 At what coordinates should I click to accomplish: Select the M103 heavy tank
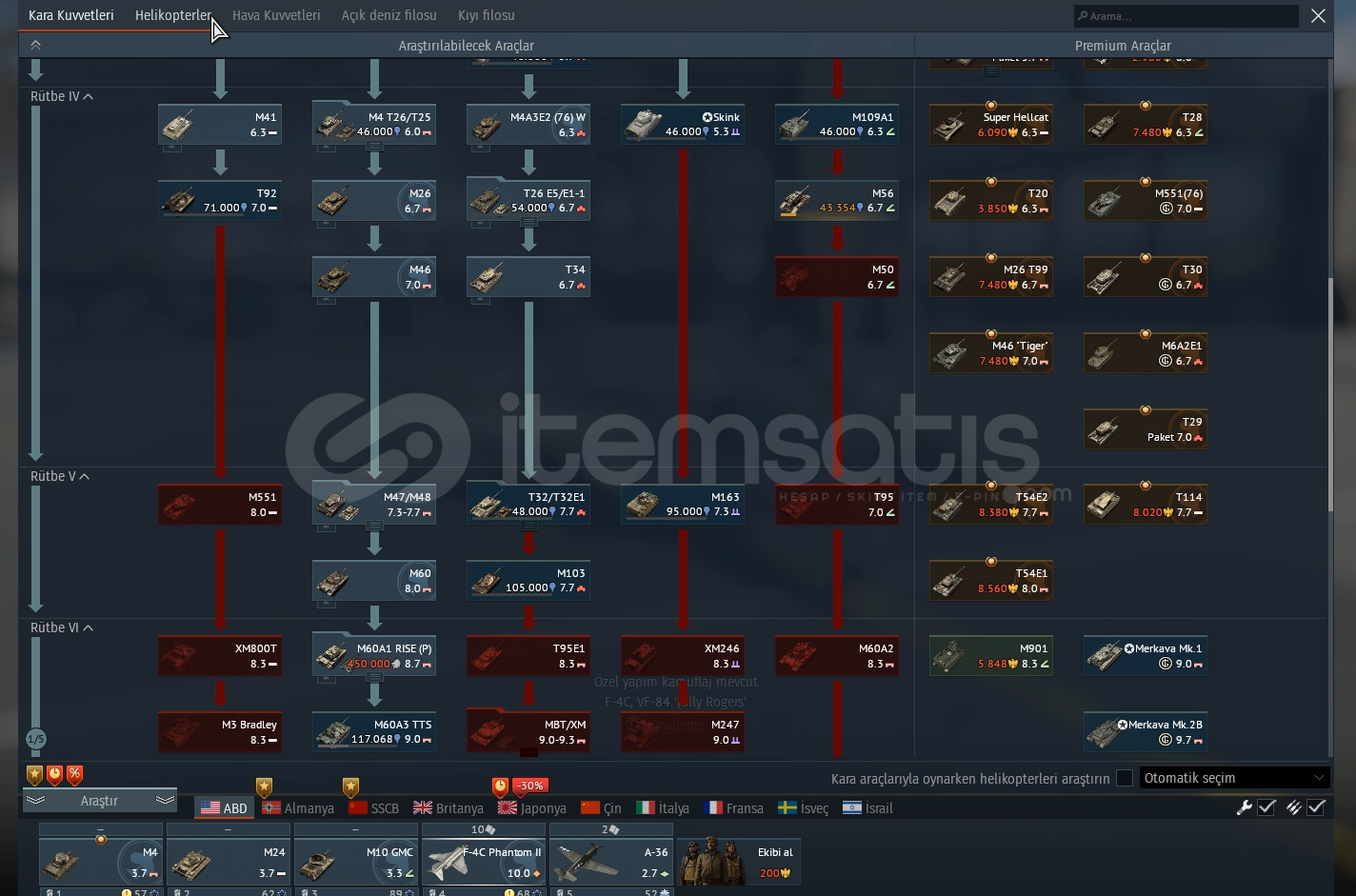tap(528, 581)
